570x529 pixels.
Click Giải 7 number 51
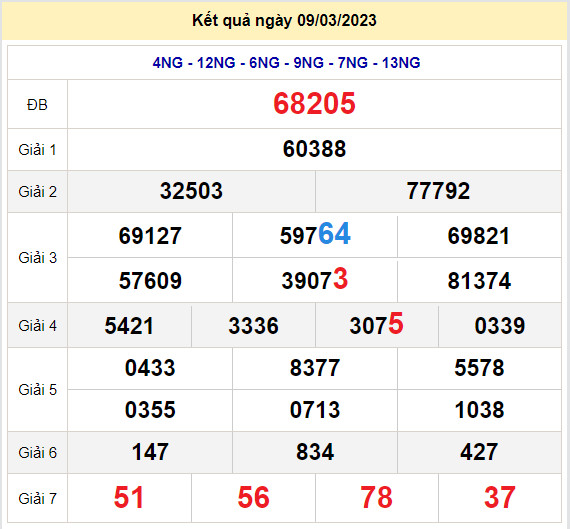coord(129,498)
